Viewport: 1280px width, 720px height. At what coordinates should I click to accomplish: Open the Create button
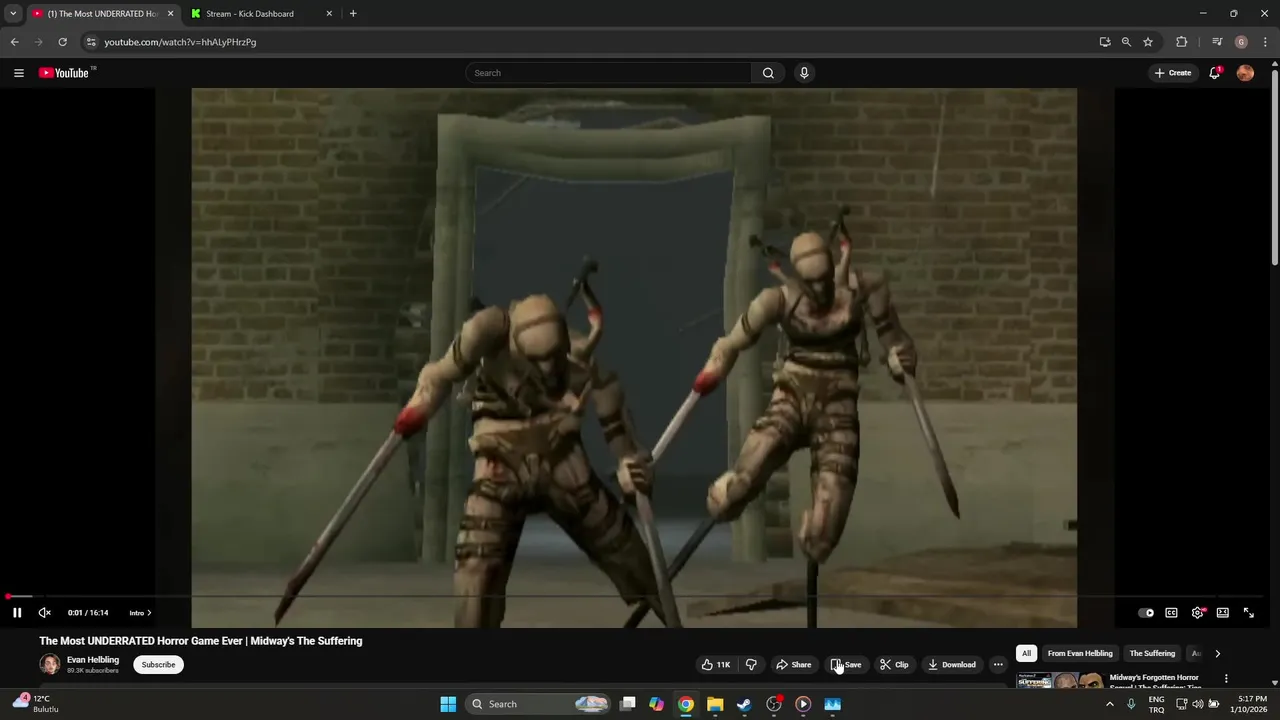point(1173,73)
